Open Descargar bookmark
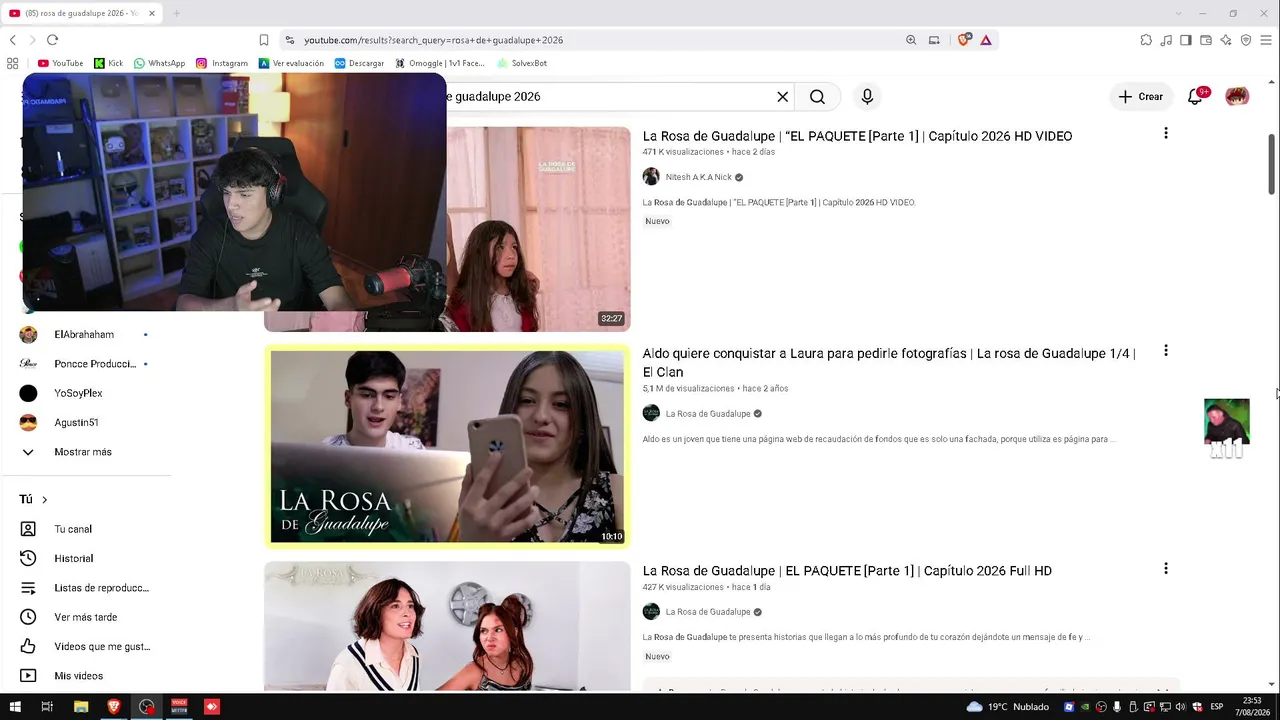Screen dimensions: 1280x720 point(359,63)
